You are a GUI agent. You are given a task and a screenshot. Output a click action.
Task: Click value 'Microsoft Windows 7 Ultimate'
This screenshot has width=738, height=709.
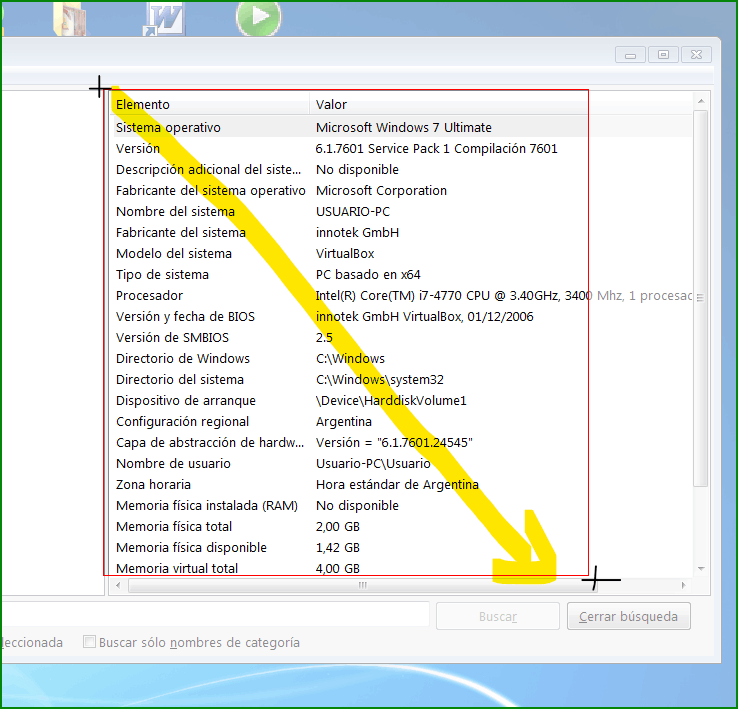(403, 127)
